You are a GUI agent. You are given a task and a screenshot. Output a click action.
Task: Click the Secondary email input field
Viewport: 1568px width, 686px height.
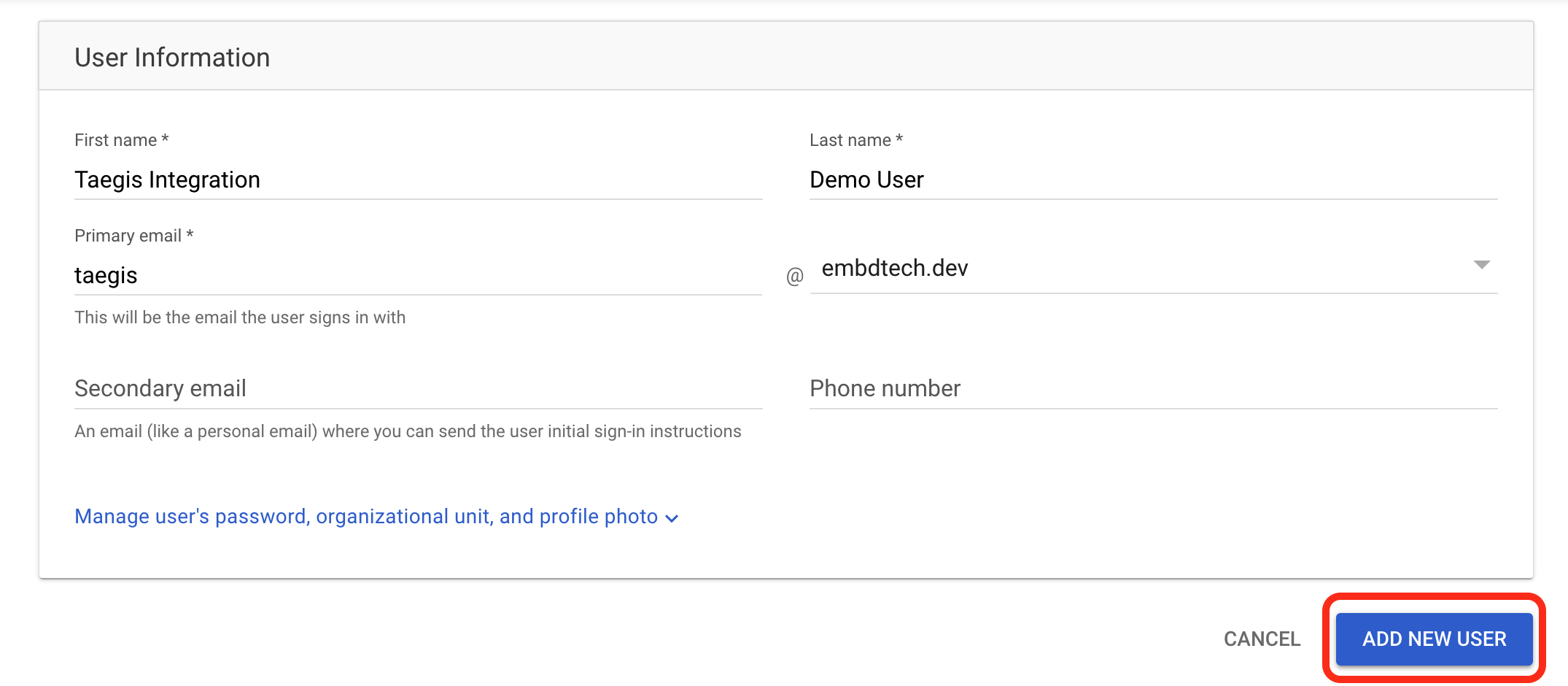pos(418,388)
